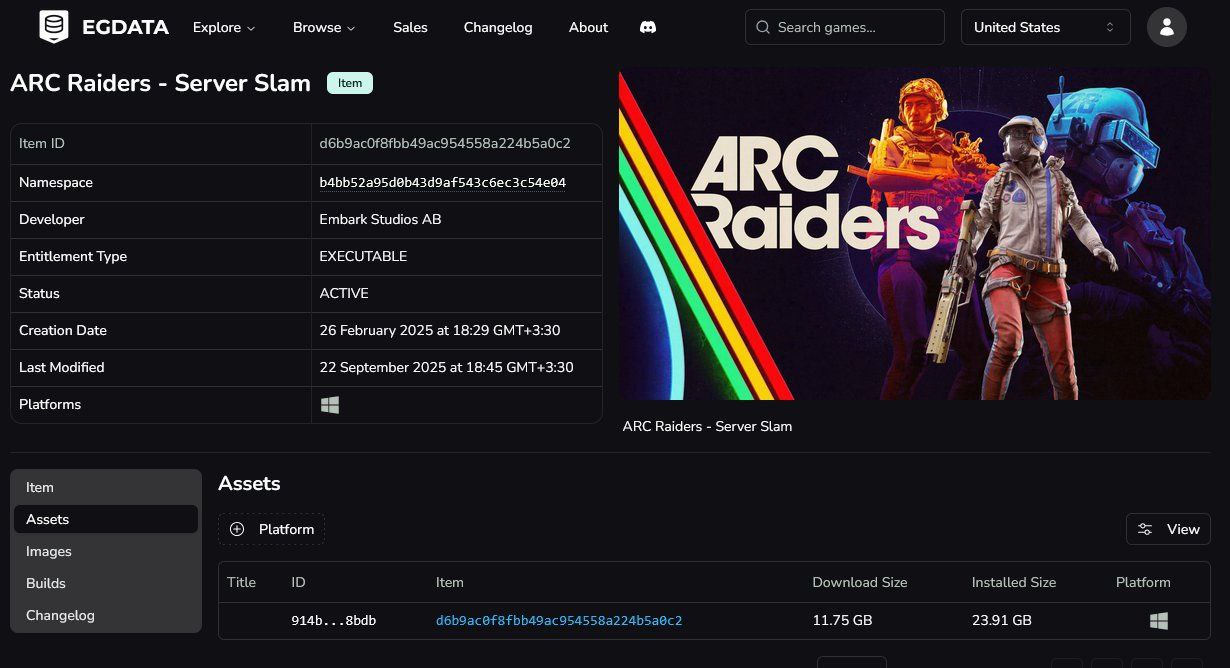Click the EXECUTABLE entitlement type value
Image resolution: width=1230 pixels, height=668 pixels.
point(363,257)
